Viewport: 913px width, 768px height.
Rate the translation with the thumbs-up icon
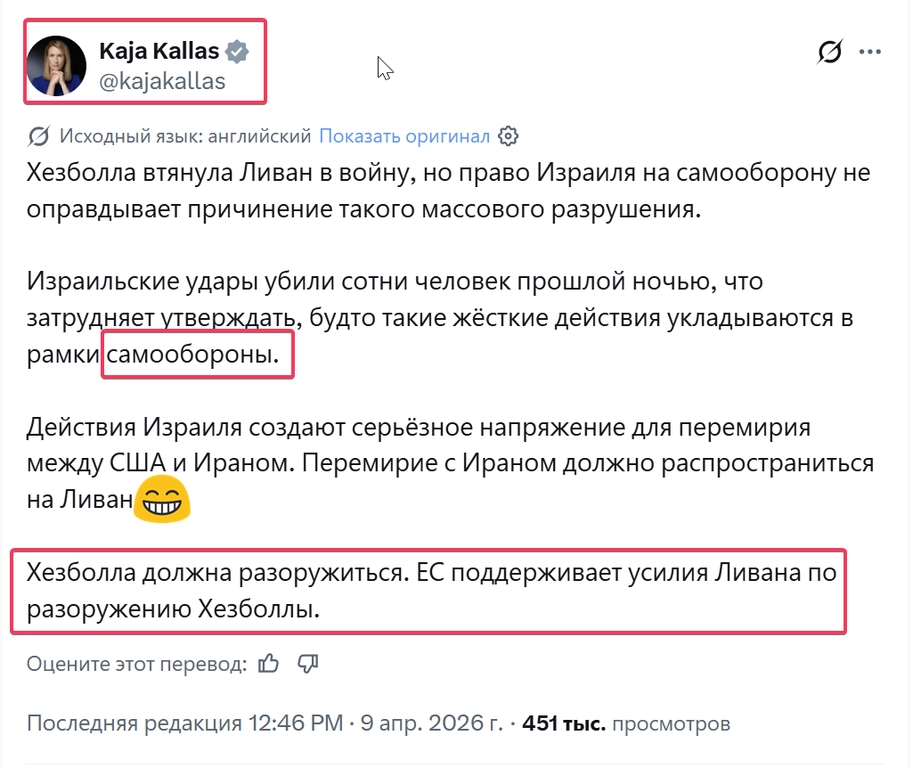[x=268, y=663]
